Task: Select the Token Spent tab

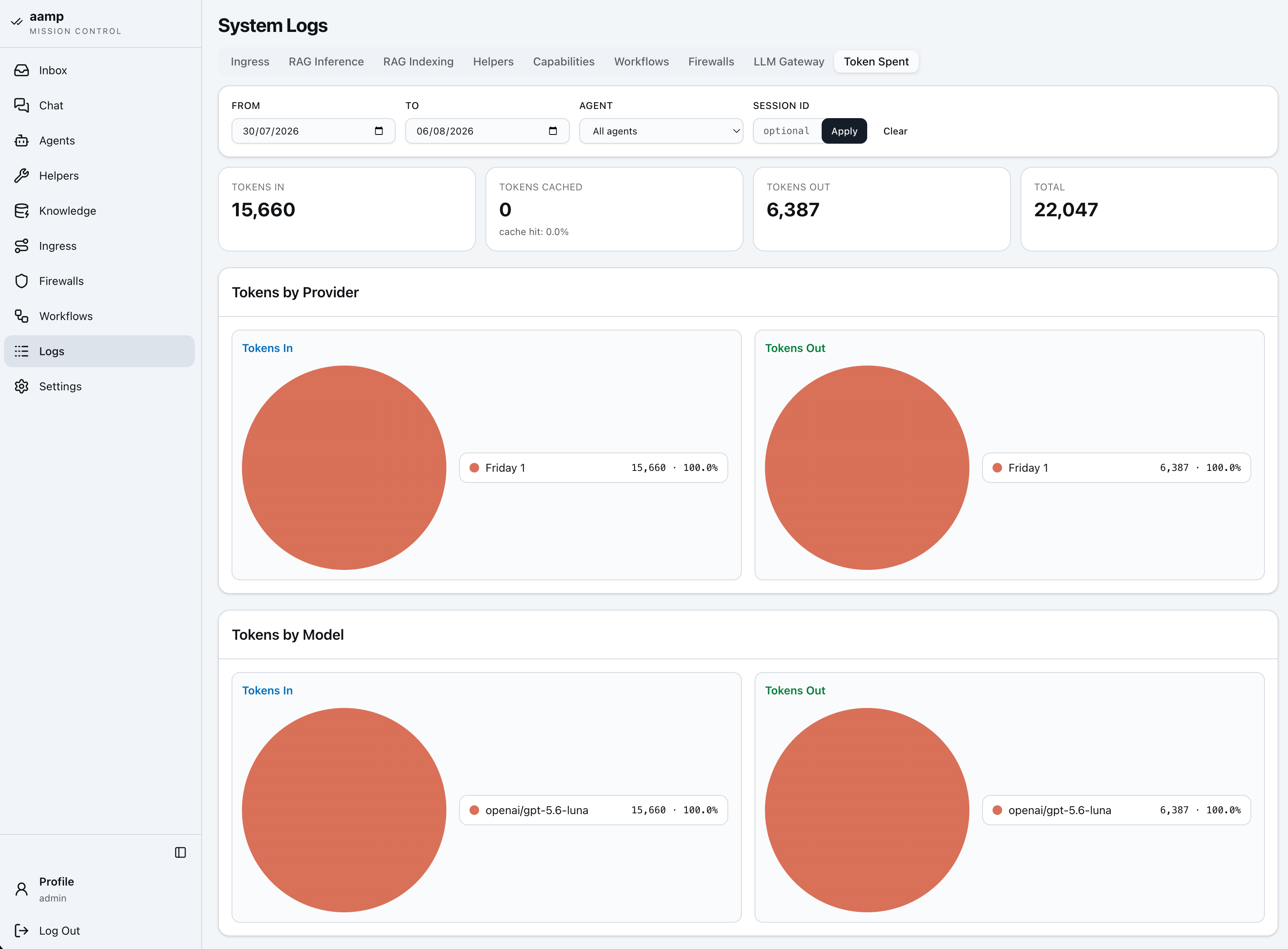Action: coord(876,61)
